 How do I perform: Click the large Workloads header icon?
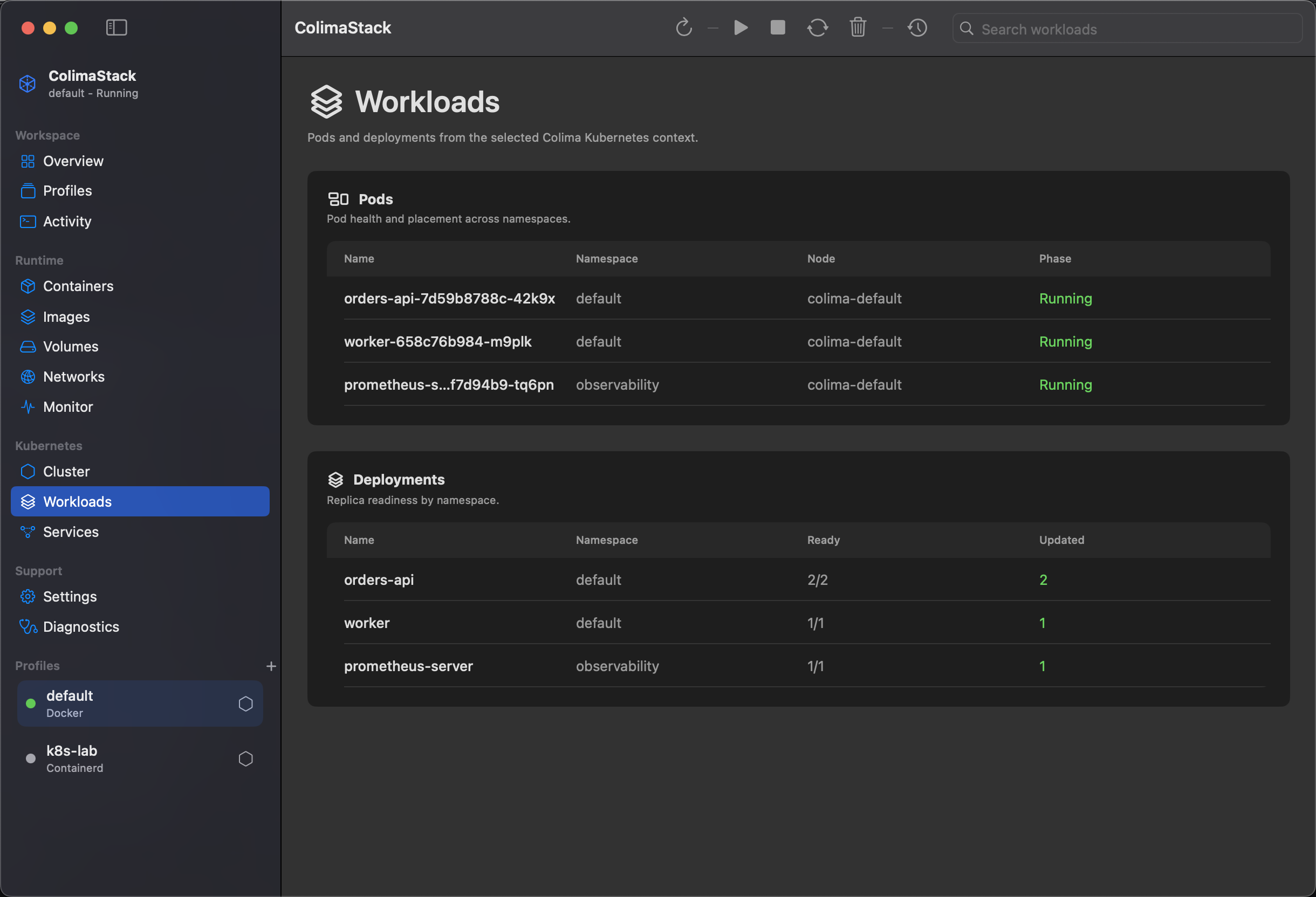pos(326,102)
